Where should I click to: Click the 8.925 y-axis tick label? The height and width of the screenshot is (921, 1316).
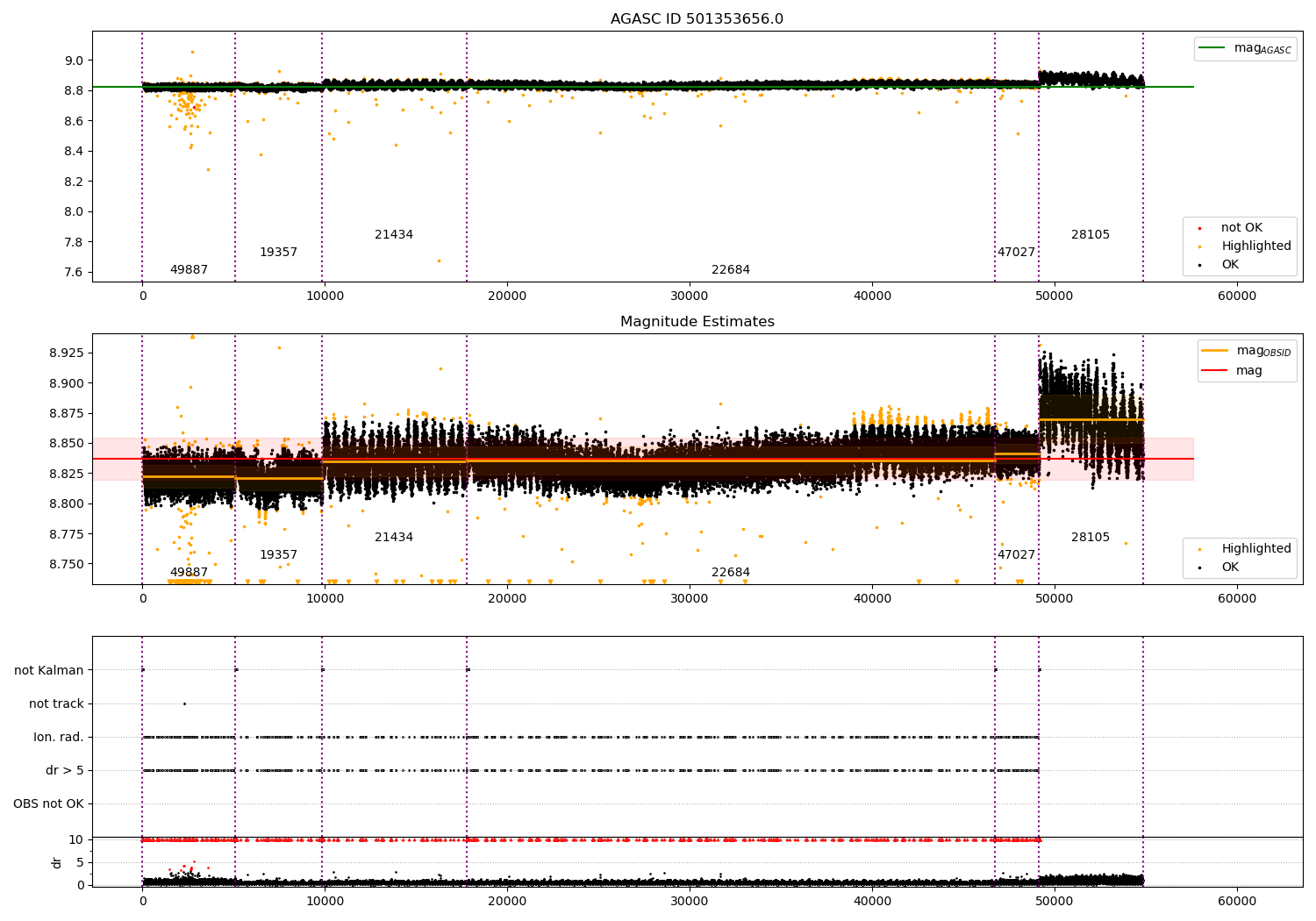tap(66, 353)
